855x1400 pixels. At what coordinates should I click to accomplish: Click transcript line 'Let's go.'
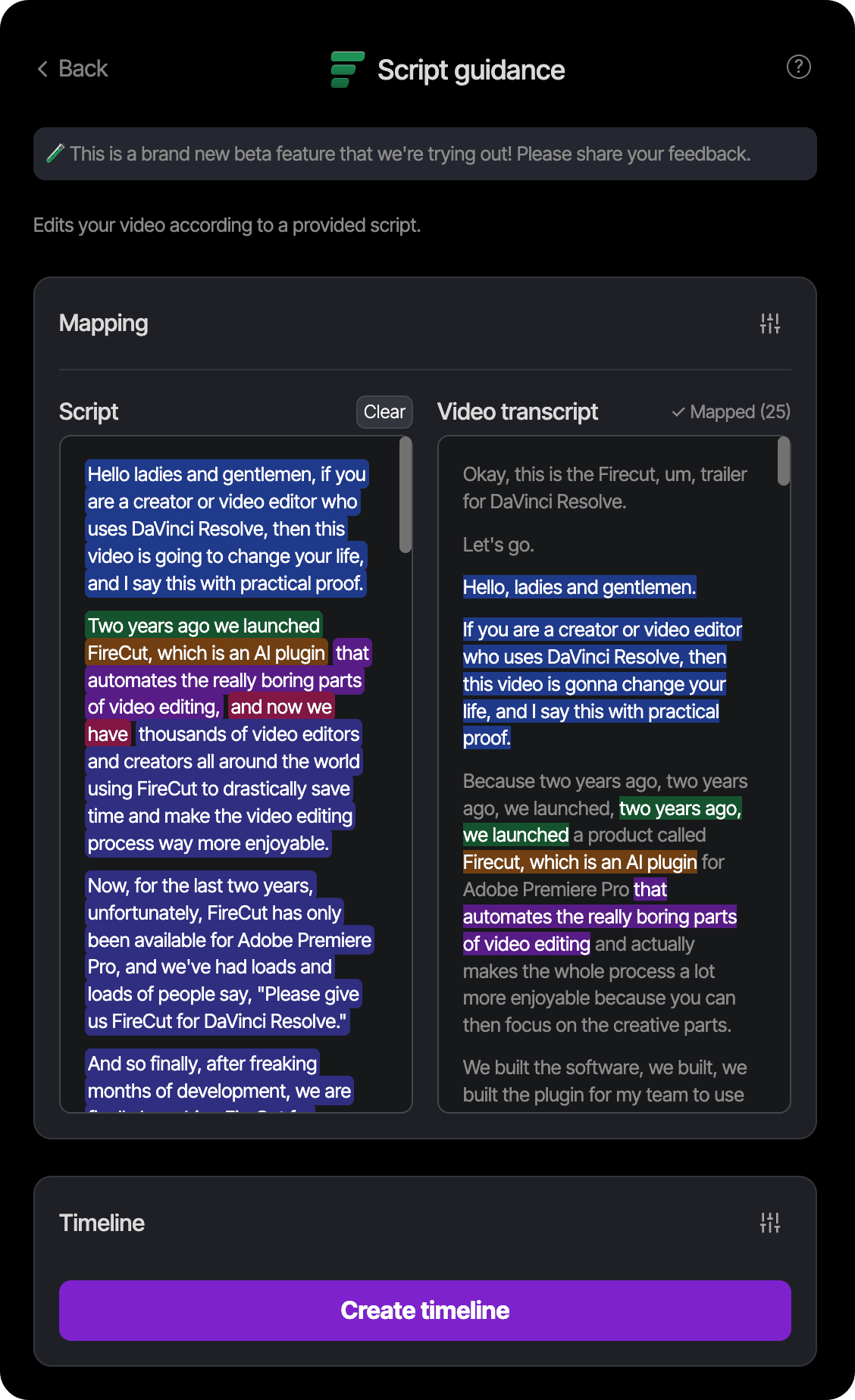499,545
